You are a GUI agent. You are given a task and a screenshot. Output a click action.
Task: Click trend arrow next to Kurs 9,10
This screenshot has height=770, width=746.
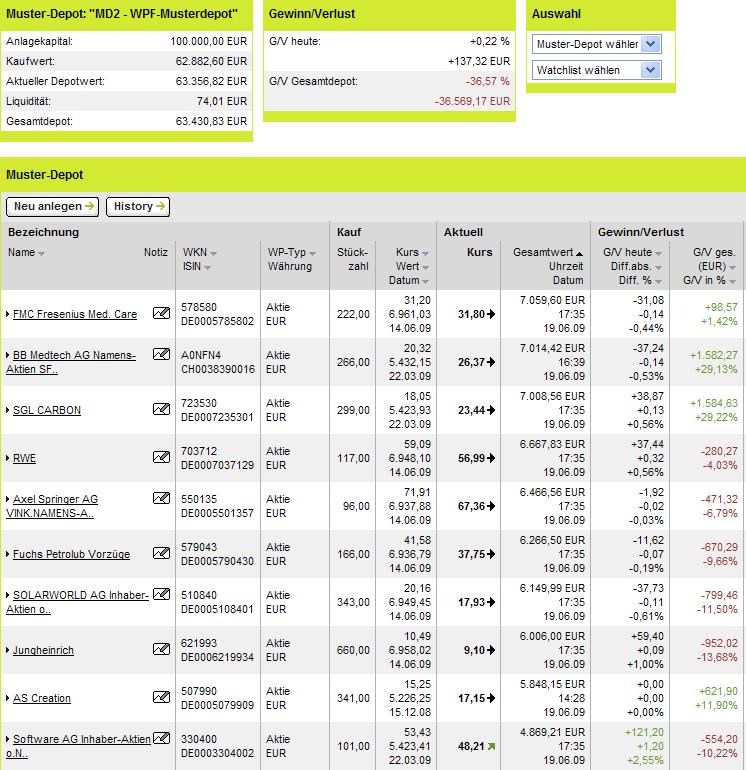[491, 650]
